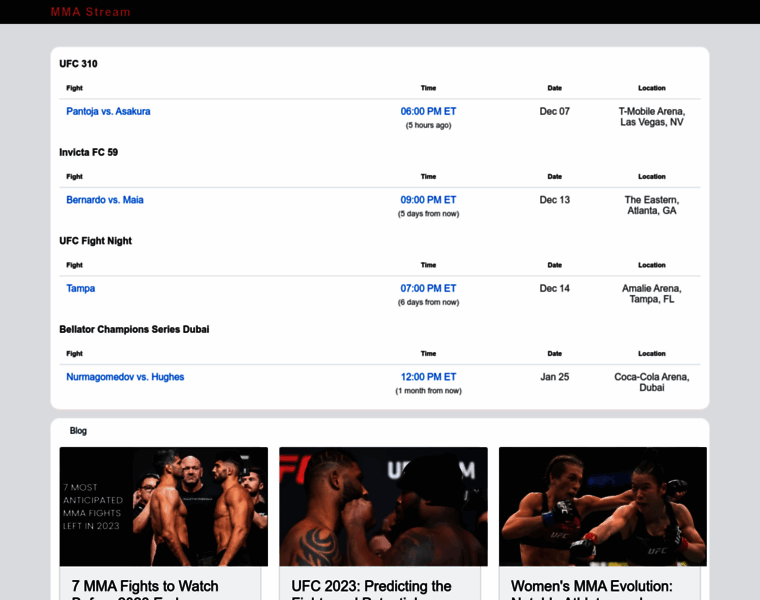760x600 pixels.
Task: Open the Women's MMA fight blog thumbnail
Action: tap(603, 506)
